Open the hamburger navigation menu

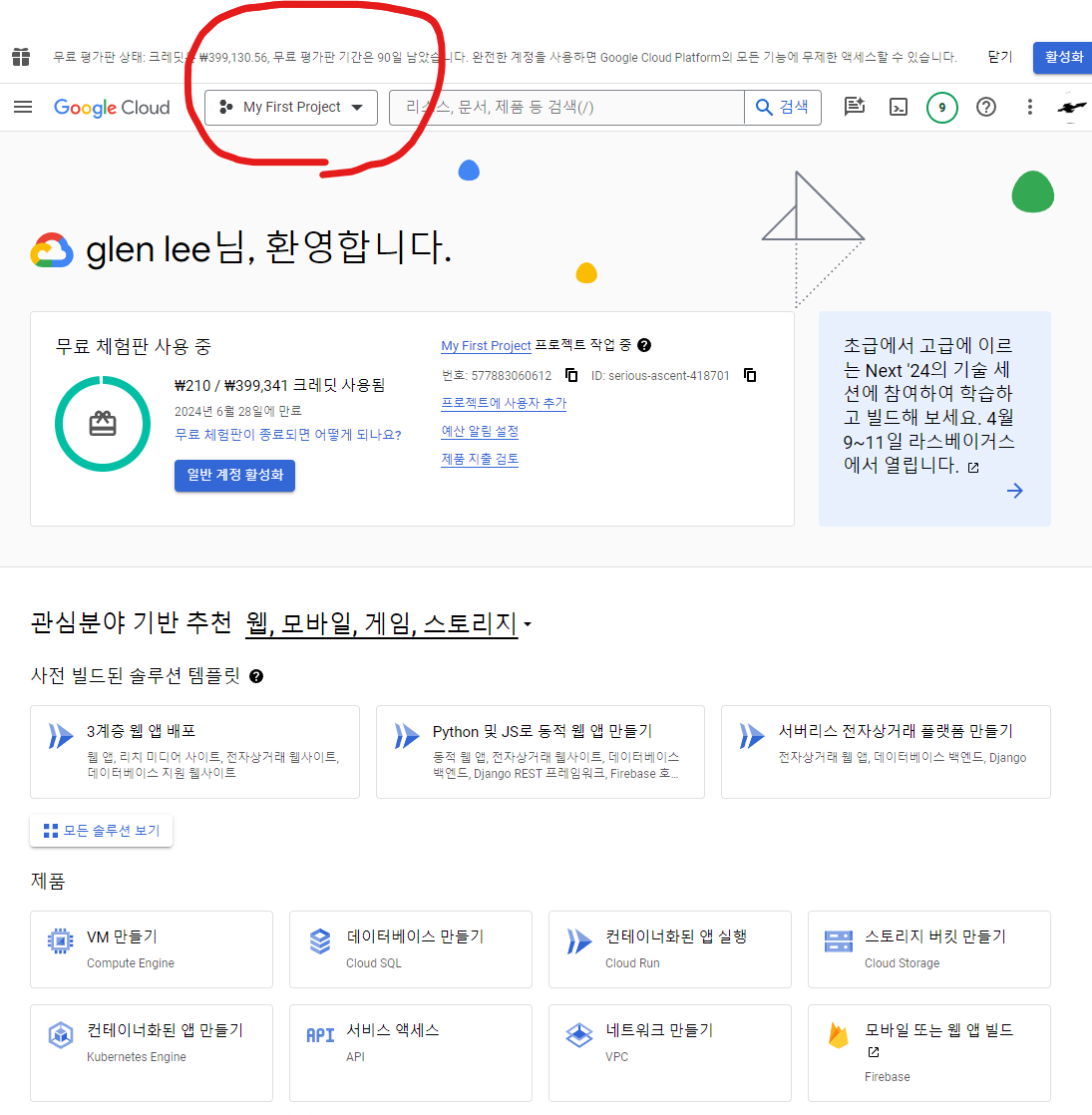click(23, 107)
